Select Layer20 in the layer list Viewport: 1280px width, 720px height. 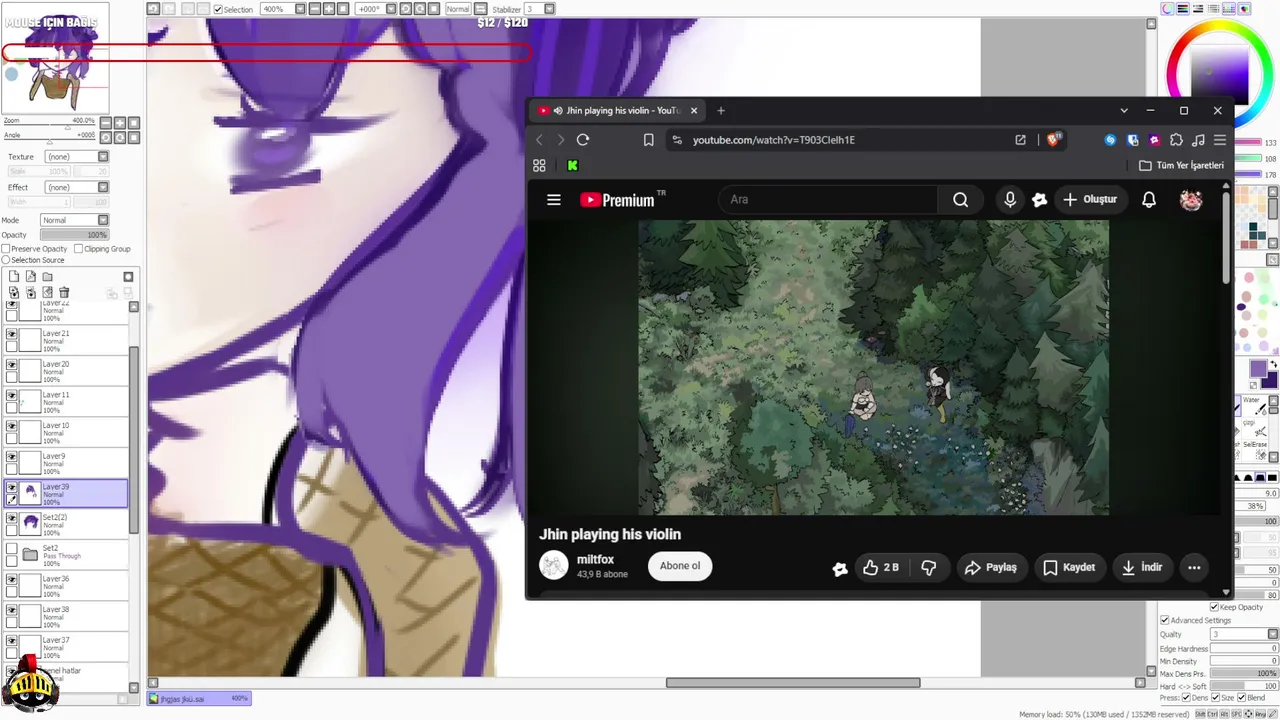pyautogui.click(x=67, y=371)
